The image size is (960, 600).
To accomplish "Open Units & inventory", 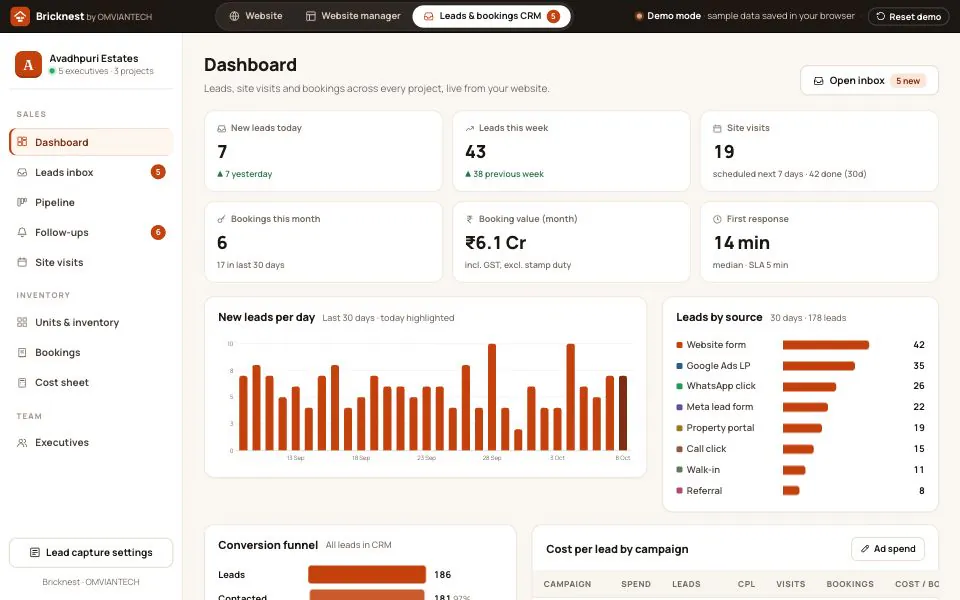I will point(91,322).
